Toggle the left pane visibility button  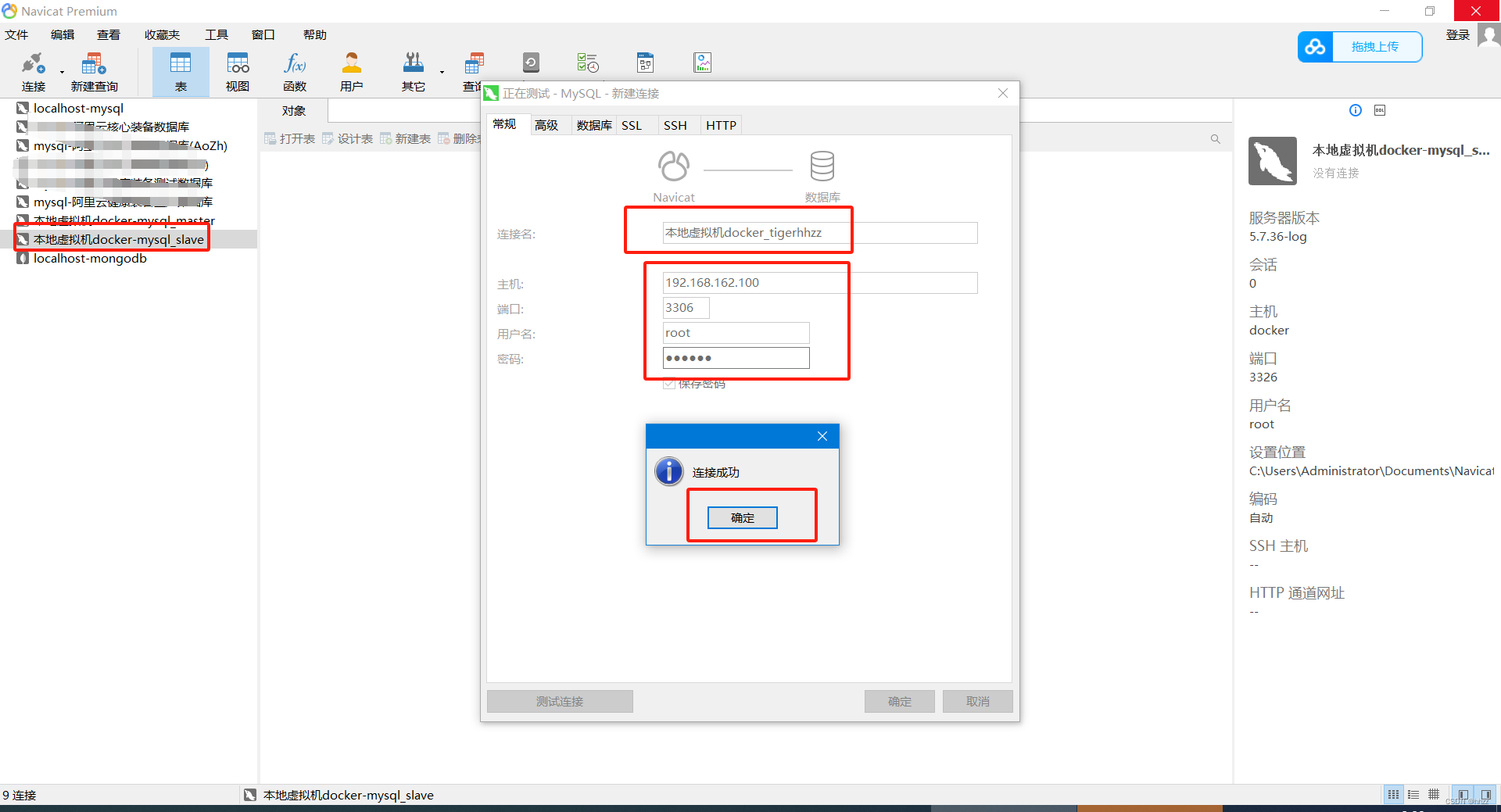coord(1463,794)
